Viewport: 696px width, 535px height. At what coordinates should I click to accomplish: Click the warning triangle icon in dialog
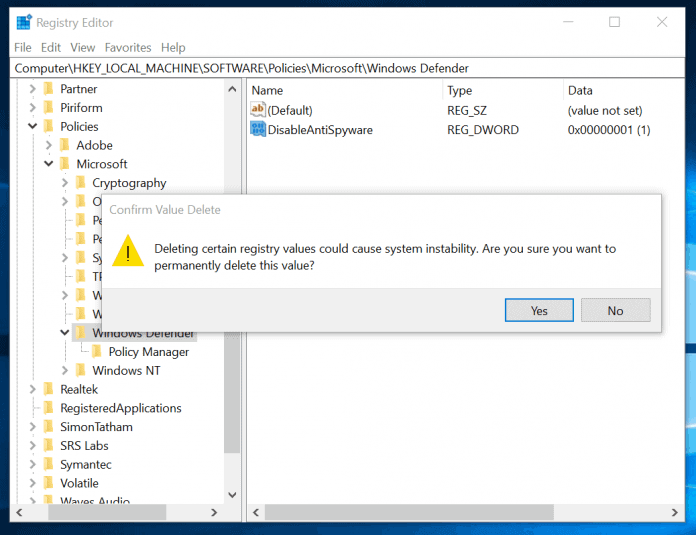tap(128, 251)
